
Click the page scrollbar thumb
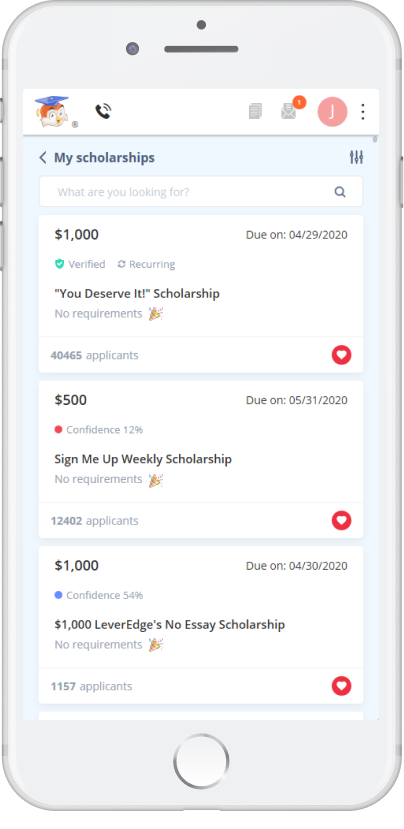pyautogui.click(x=375, y=140)
